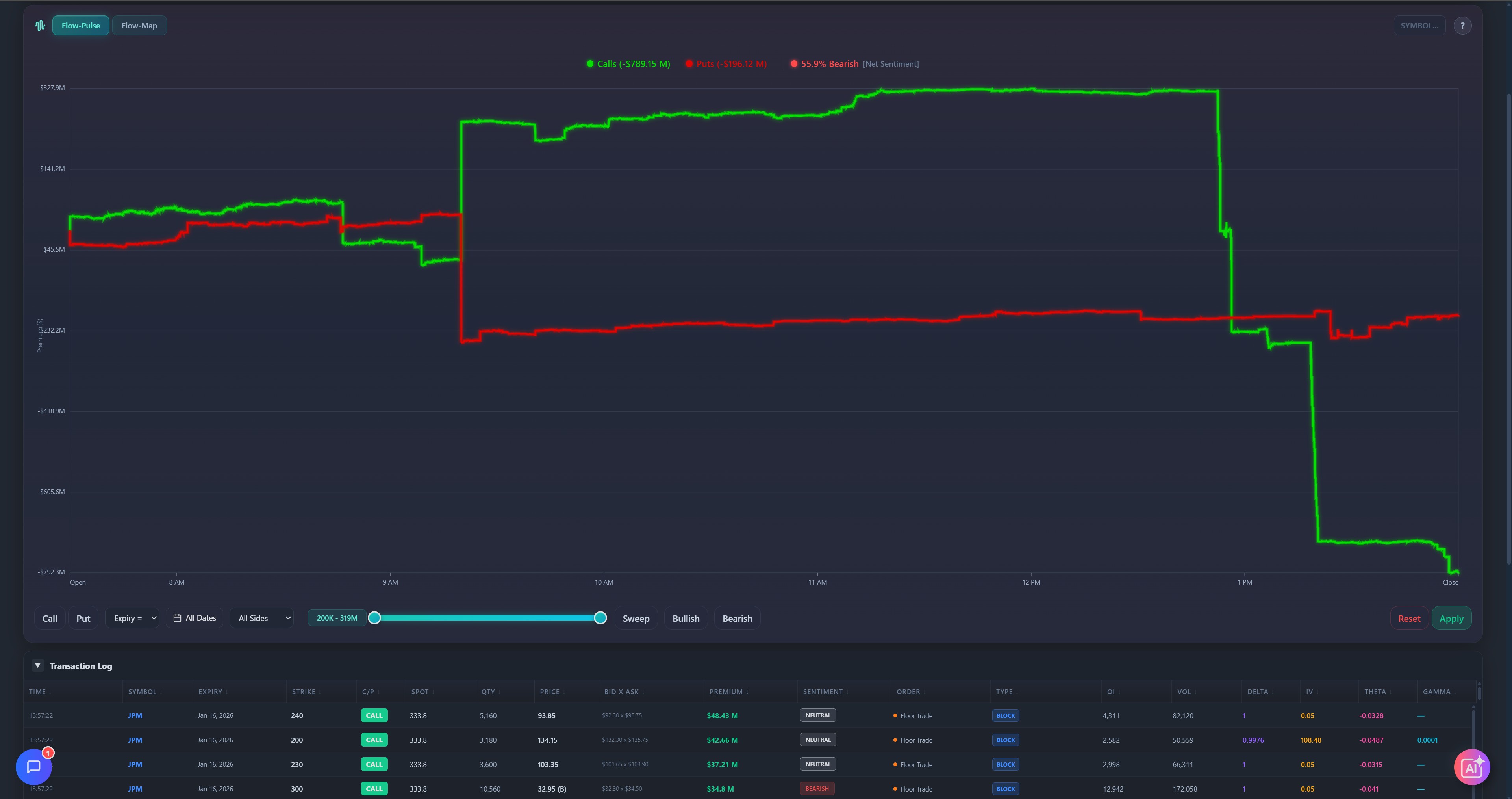This screenshot has height=799, width=1512.
Task: Open the JPM symbol link in strike 240 row
Action: (135, 715)
